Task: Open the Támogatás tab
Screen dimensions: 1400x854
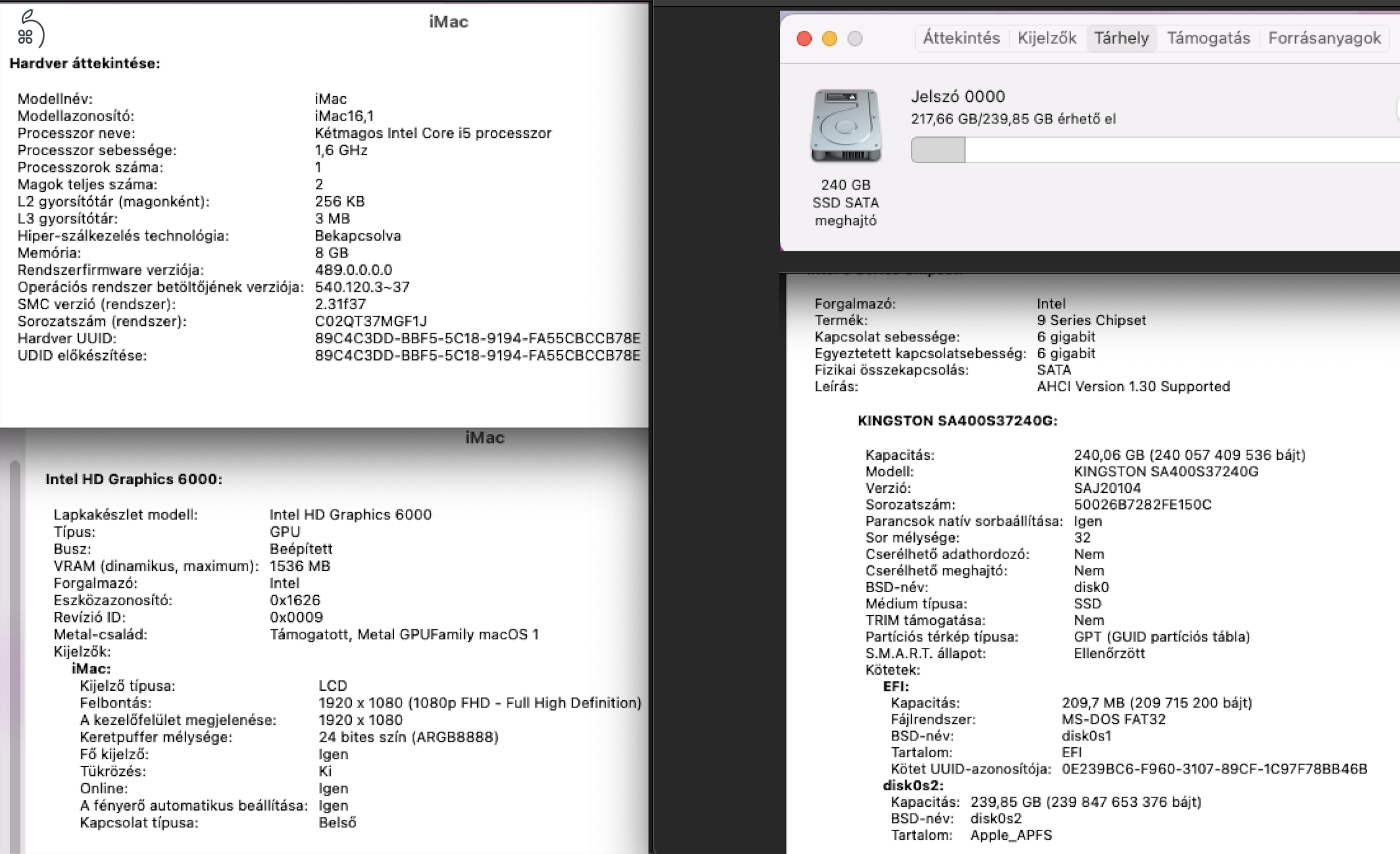Action: [x=1208, y=38]
